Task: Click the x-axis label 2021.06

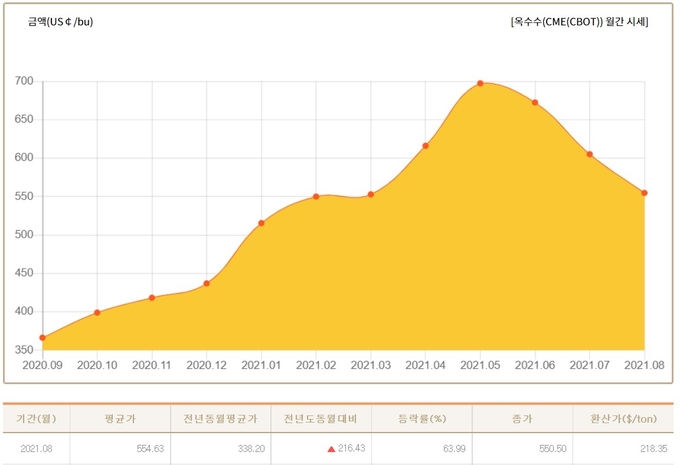Action: point(535,365)
